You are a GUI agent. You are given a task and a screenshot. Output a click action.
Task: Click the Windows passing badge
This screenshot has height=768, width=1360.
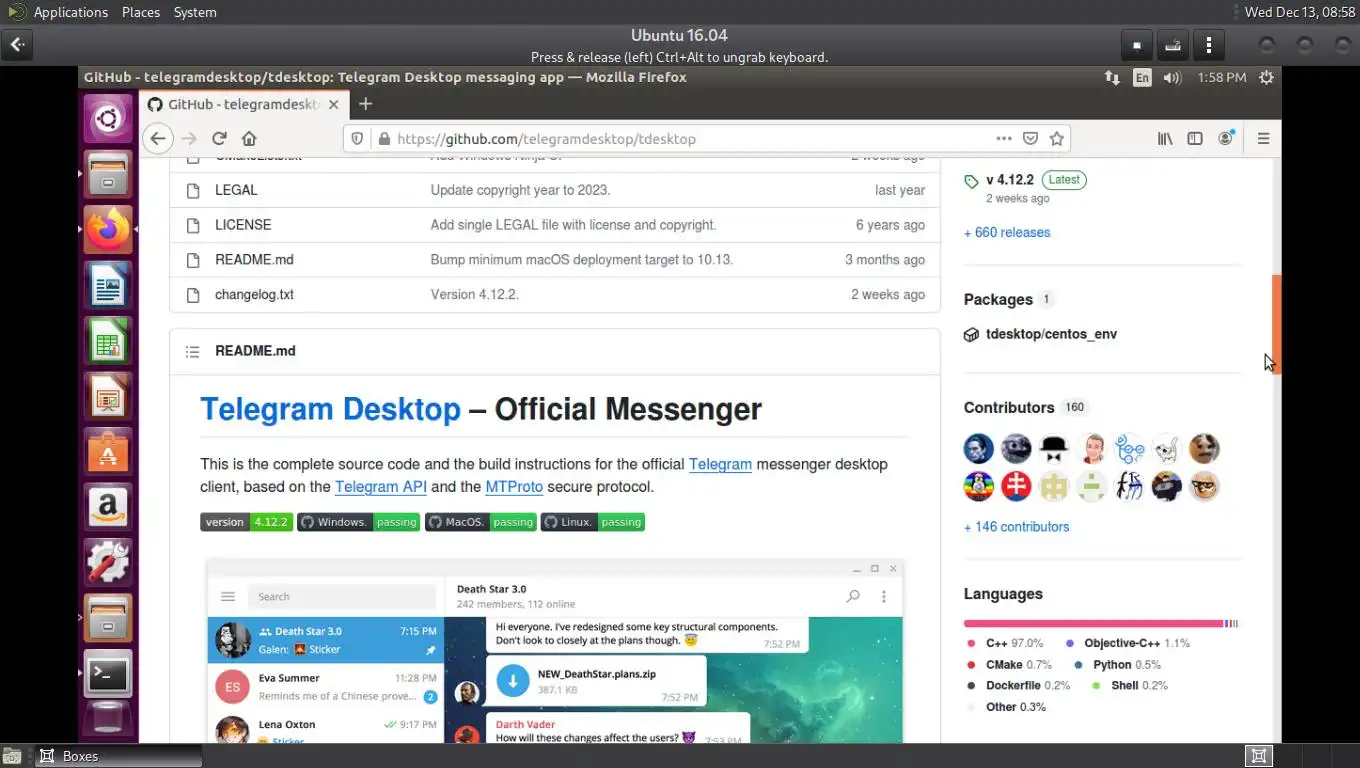point(358,522)
